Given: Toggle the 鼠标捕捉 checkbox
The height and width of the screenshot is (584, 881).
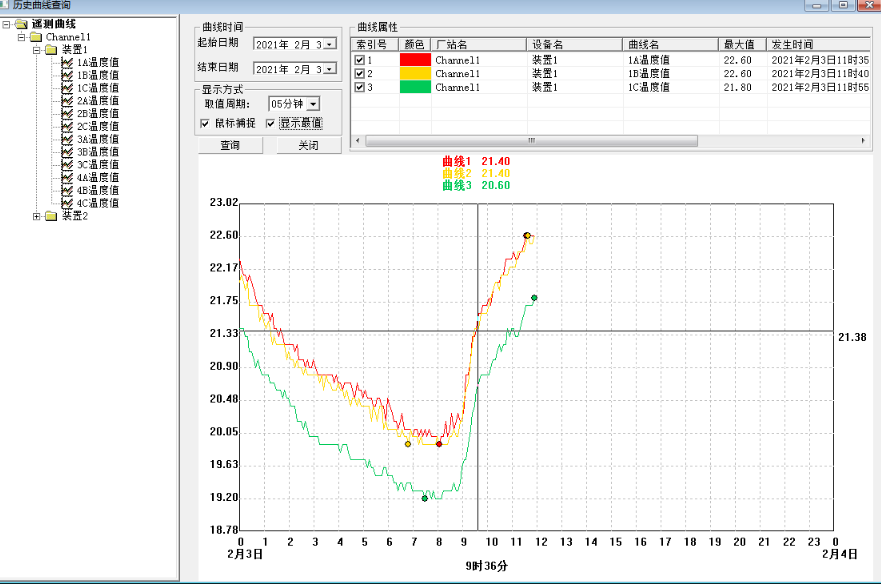Looking at the screenshot, I should (x=205, y=123).
